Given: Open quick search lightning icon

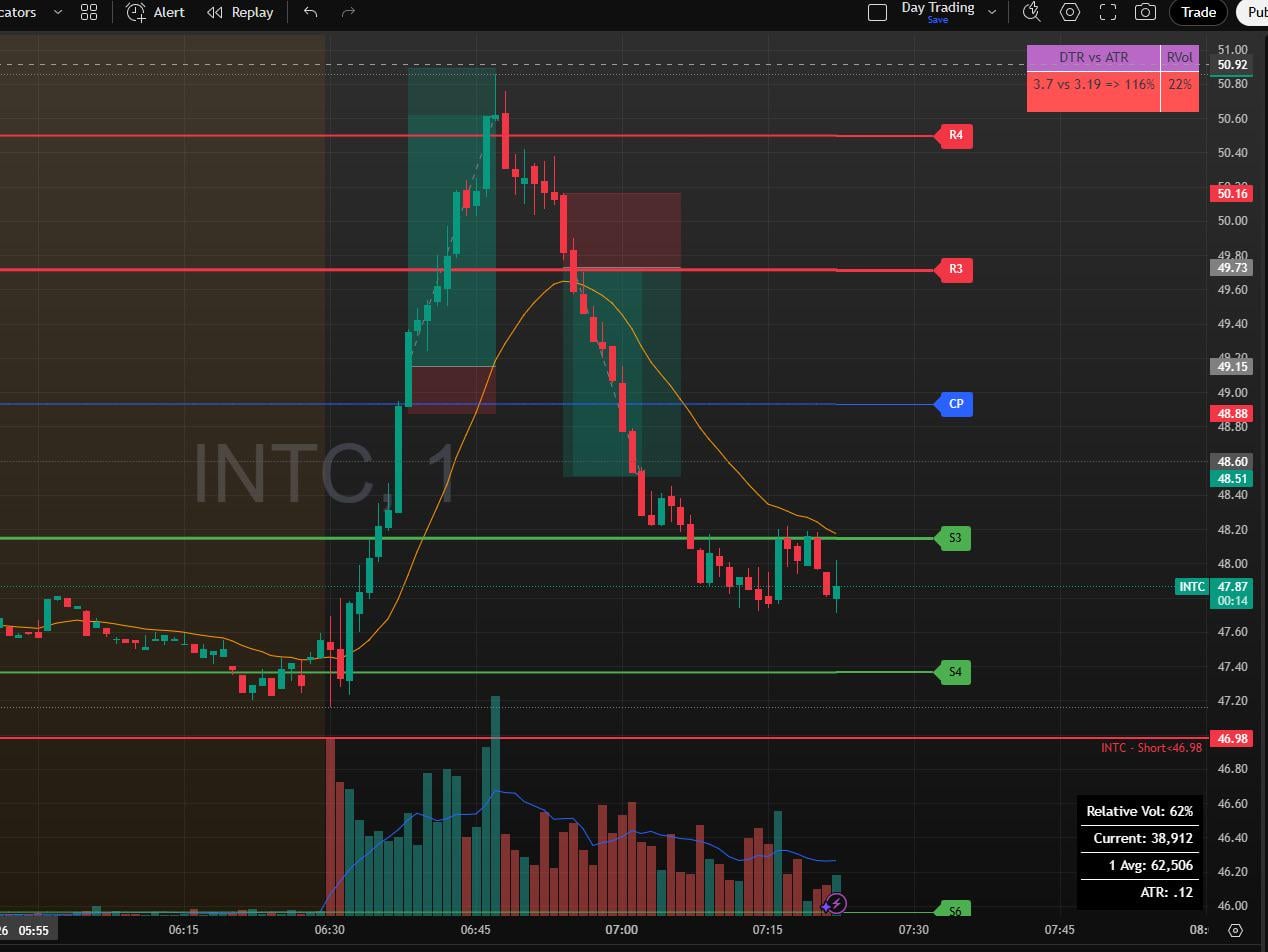Looking at the screenshot, I should tap(1032, 12).
